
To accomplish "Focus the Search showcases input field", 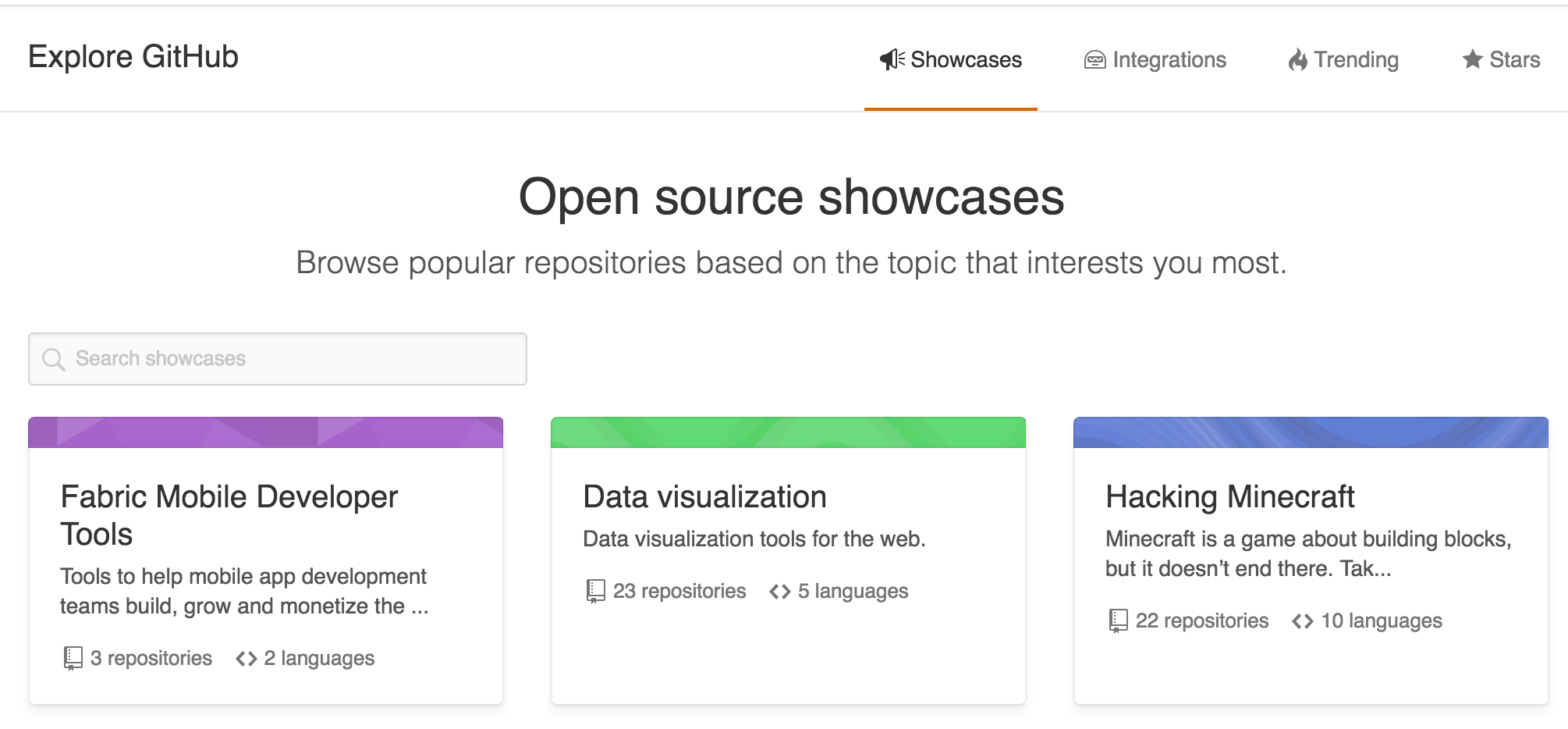I will pyautogui.click(x=278, y=359).
